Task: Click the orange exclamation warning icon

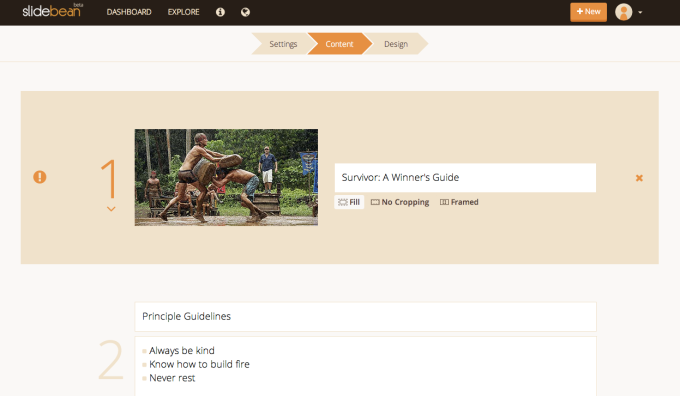Action: click(x=40, y=177)
